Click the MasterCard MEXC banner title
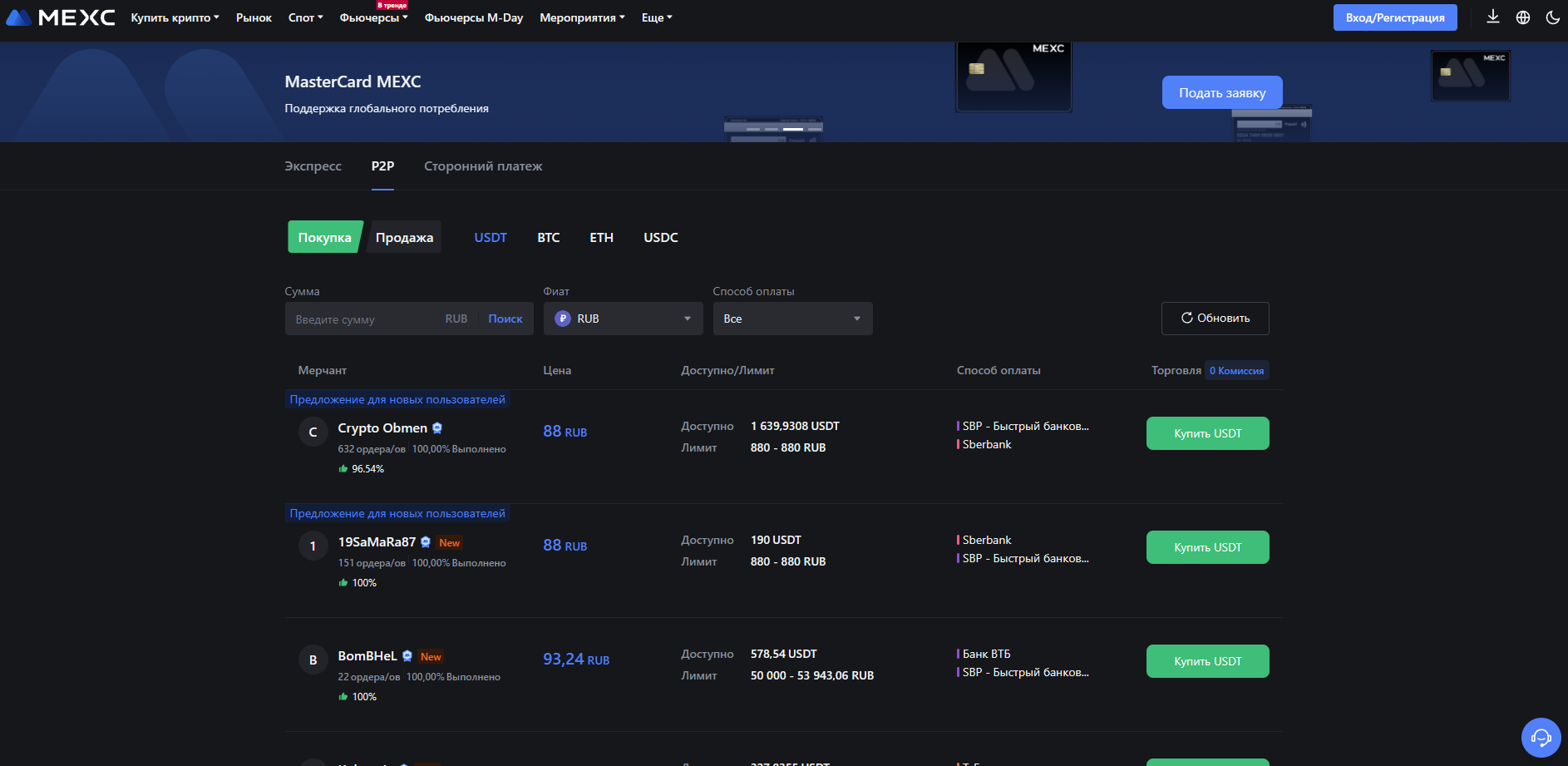1568x766 pixels. click(353, 82)
